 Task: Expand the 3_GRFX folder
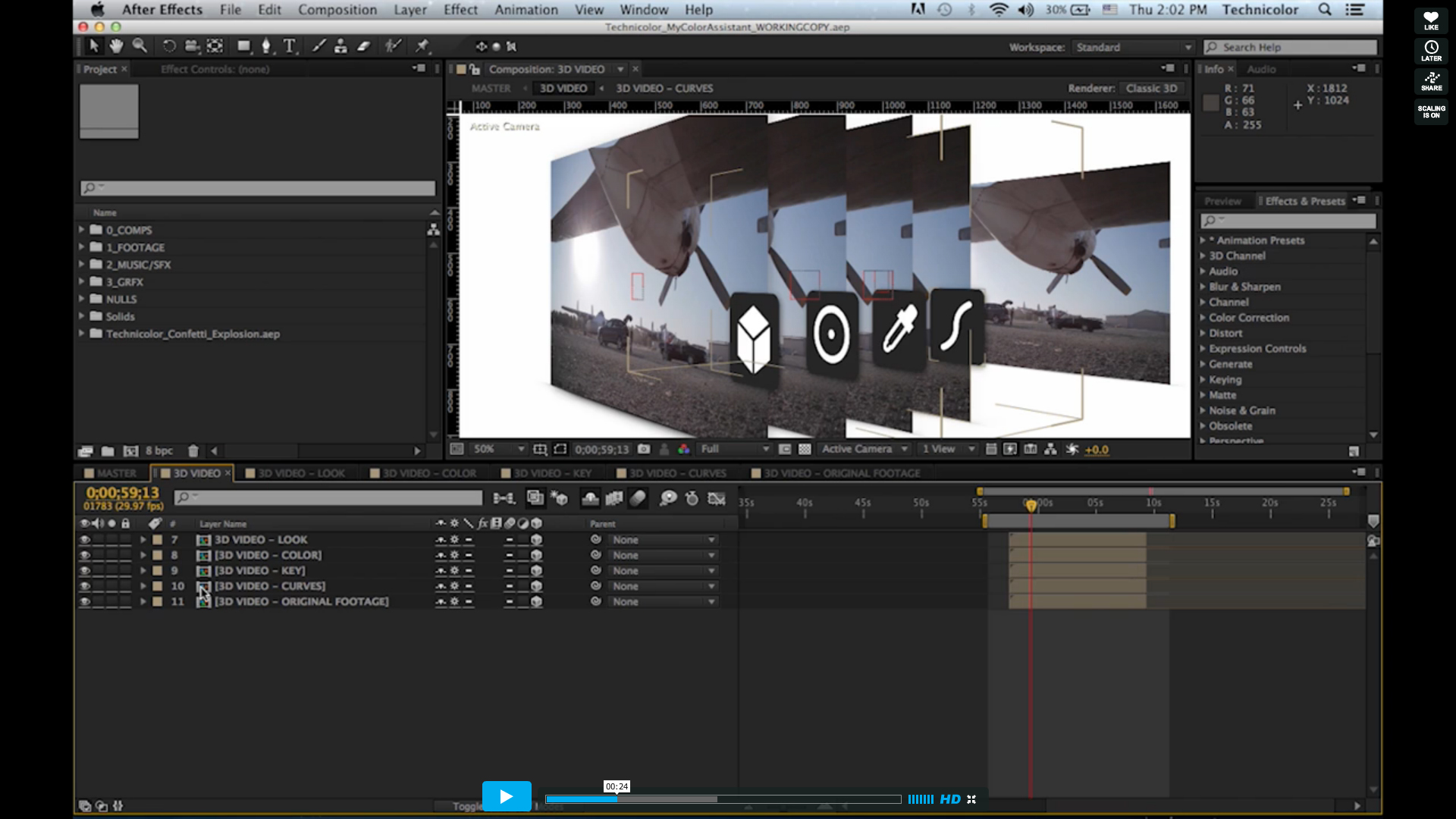[81, 281]
